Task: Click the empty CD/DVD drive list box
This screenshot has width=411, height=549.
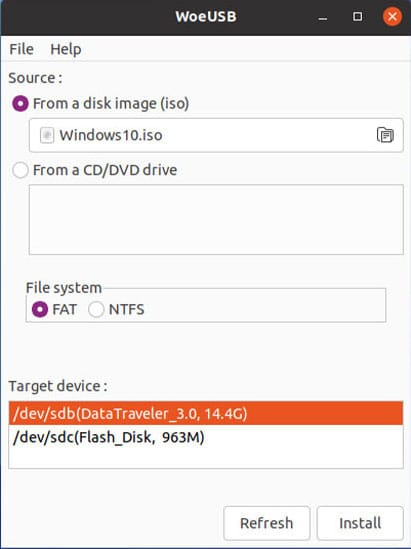Action: pyautogui.click(x=216, y=220)
